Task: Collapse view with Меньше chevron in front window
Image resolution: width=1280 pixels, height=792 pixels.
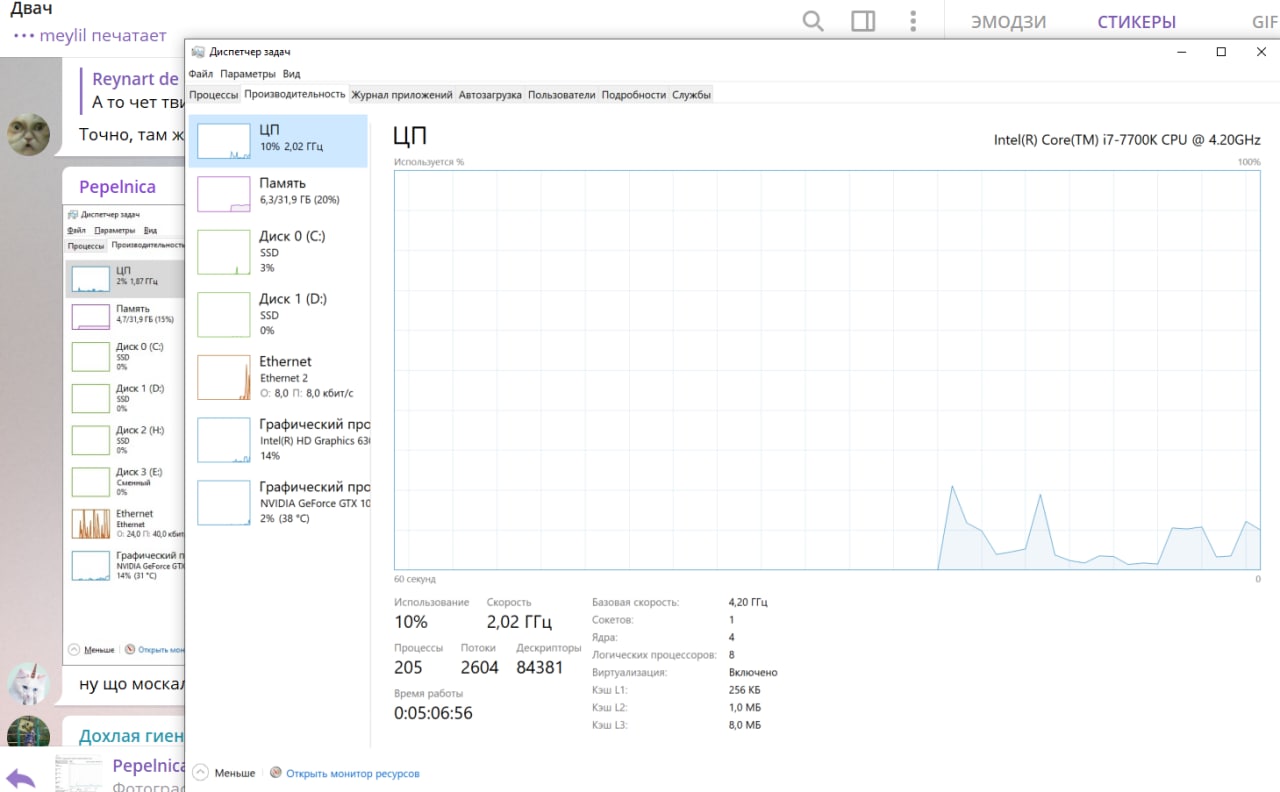Action: 200,773
